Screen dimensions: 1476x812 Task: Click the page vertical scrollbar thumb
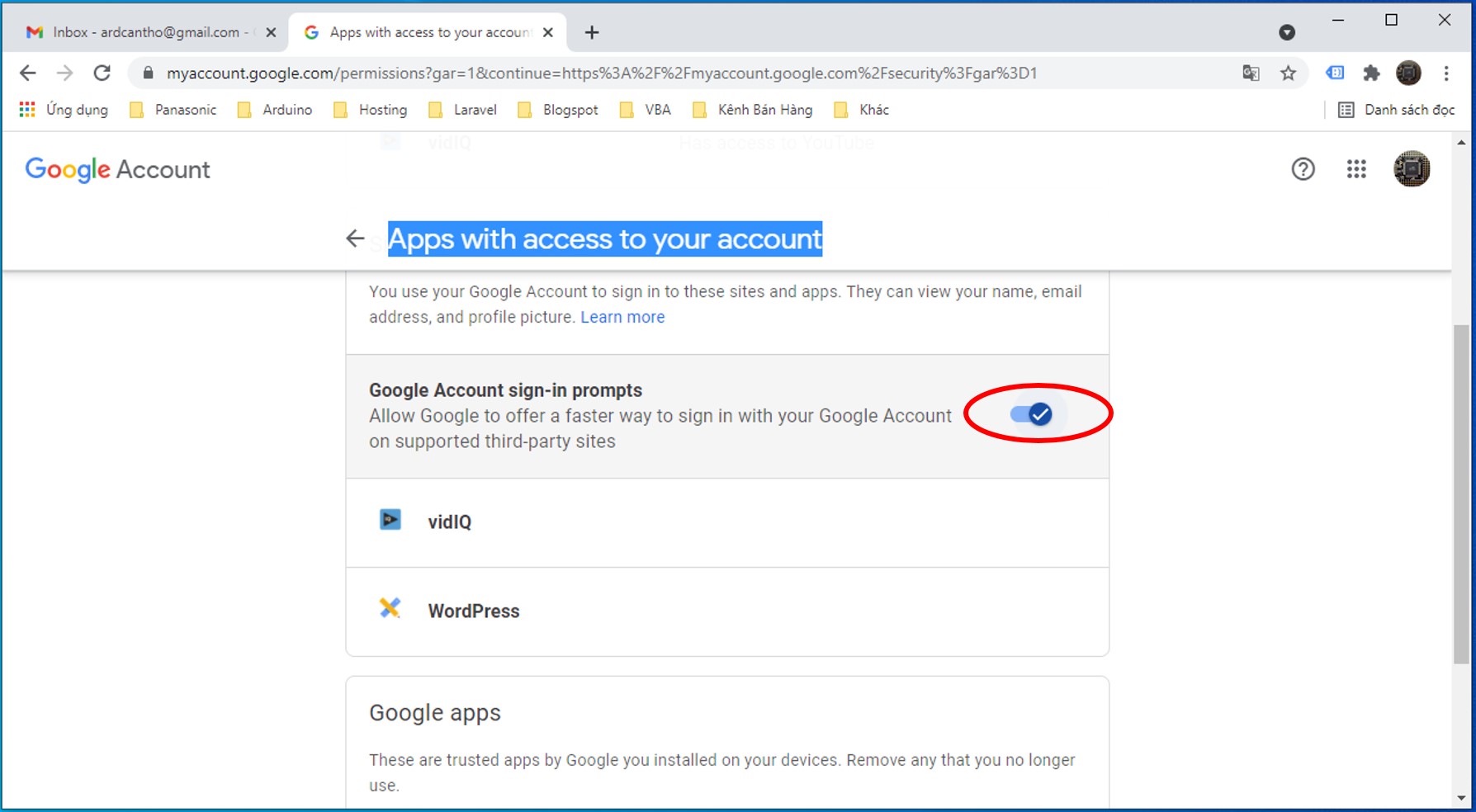point(1461,493)
